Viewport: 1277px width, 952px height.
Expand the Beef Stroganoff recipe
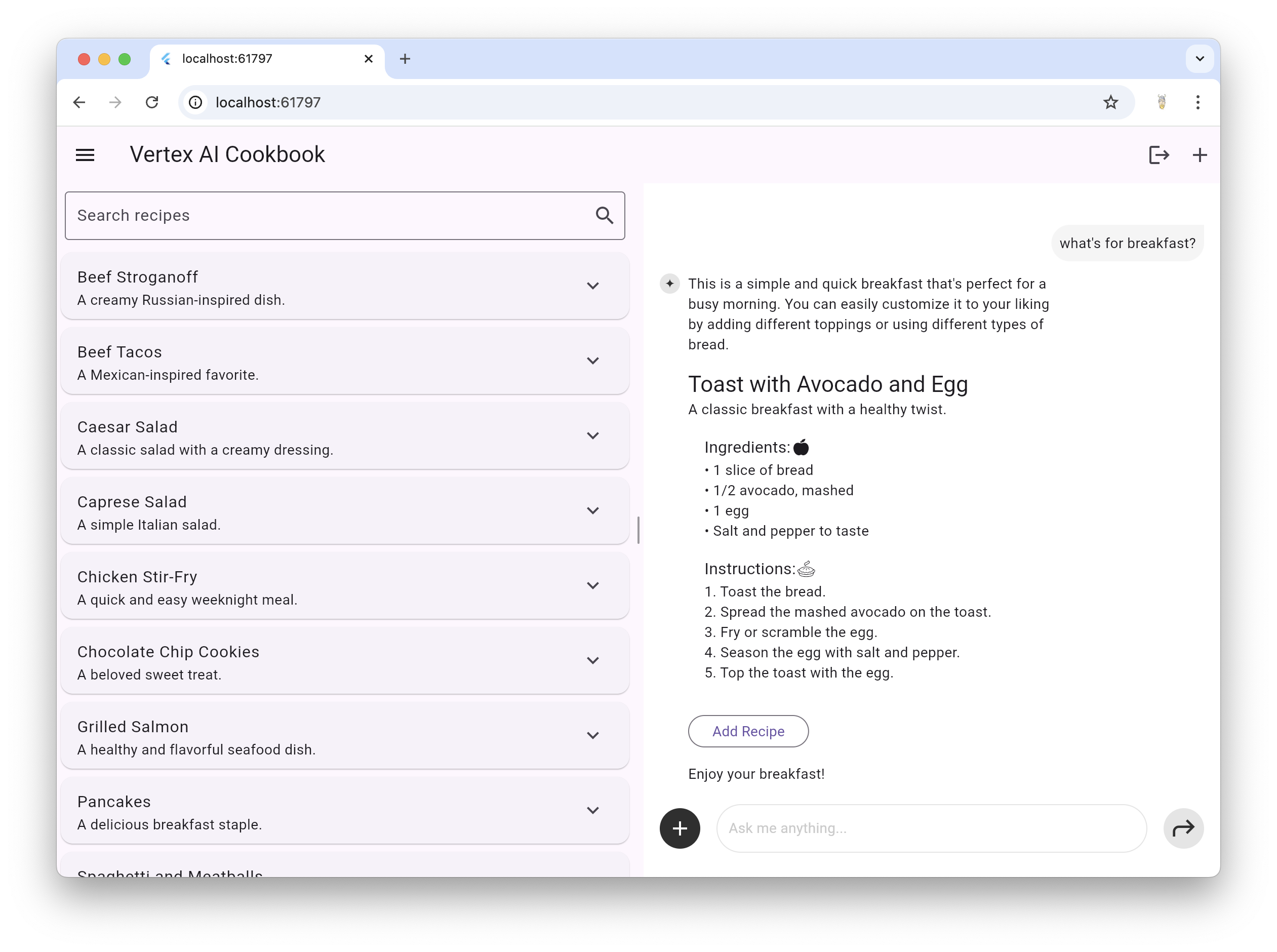[x=592, y=286]
